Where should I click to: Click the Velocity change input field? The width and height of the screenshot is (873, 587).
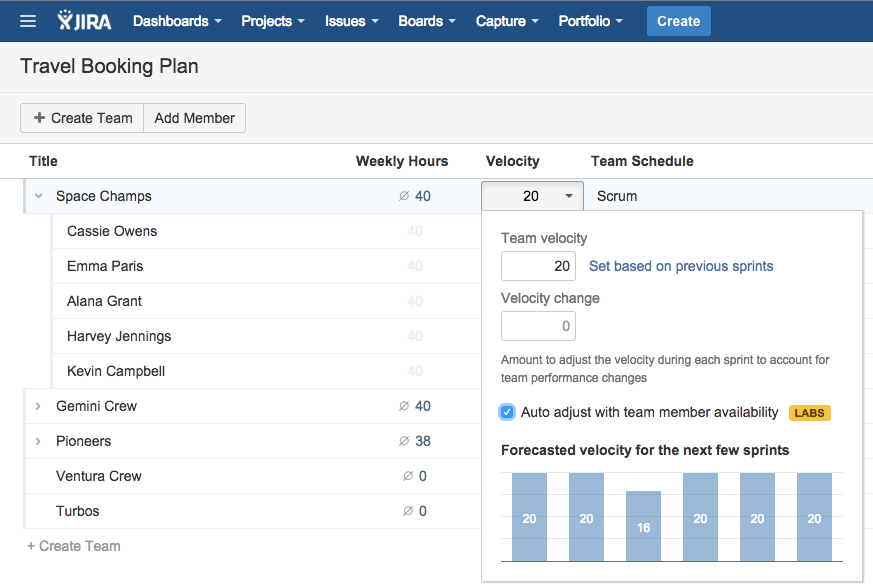click(538, 326)
